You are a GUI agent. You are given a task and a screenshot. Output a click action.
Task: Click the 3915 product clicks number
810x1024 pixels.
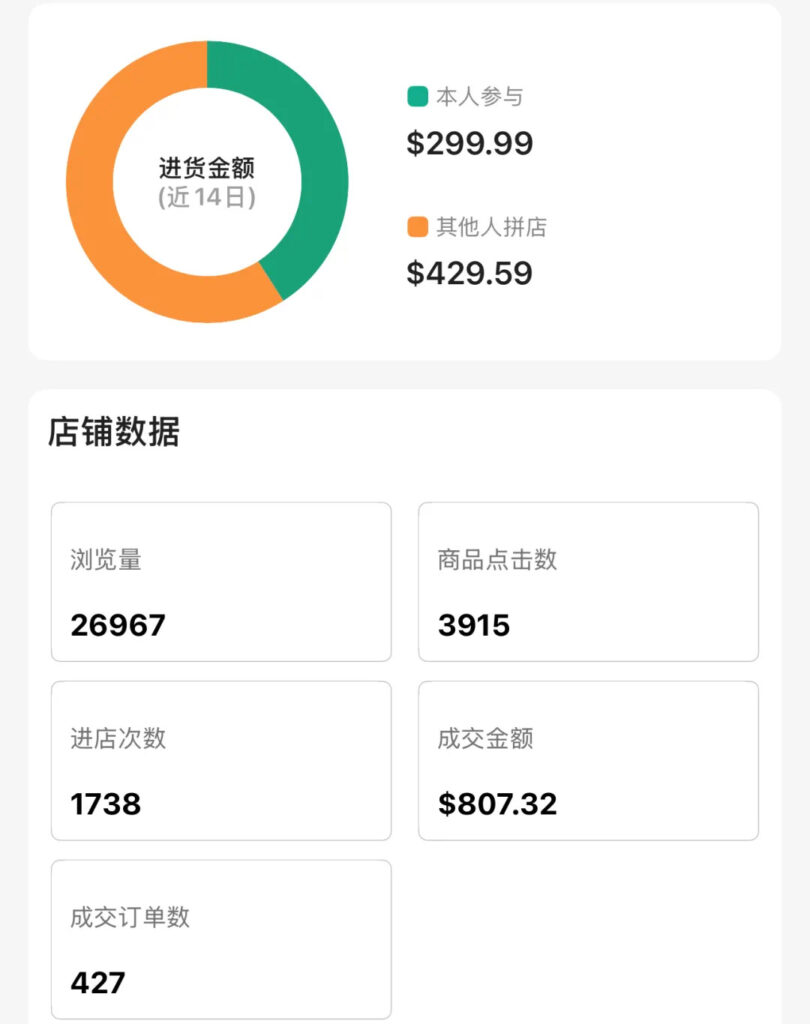[x=474, y=626]
